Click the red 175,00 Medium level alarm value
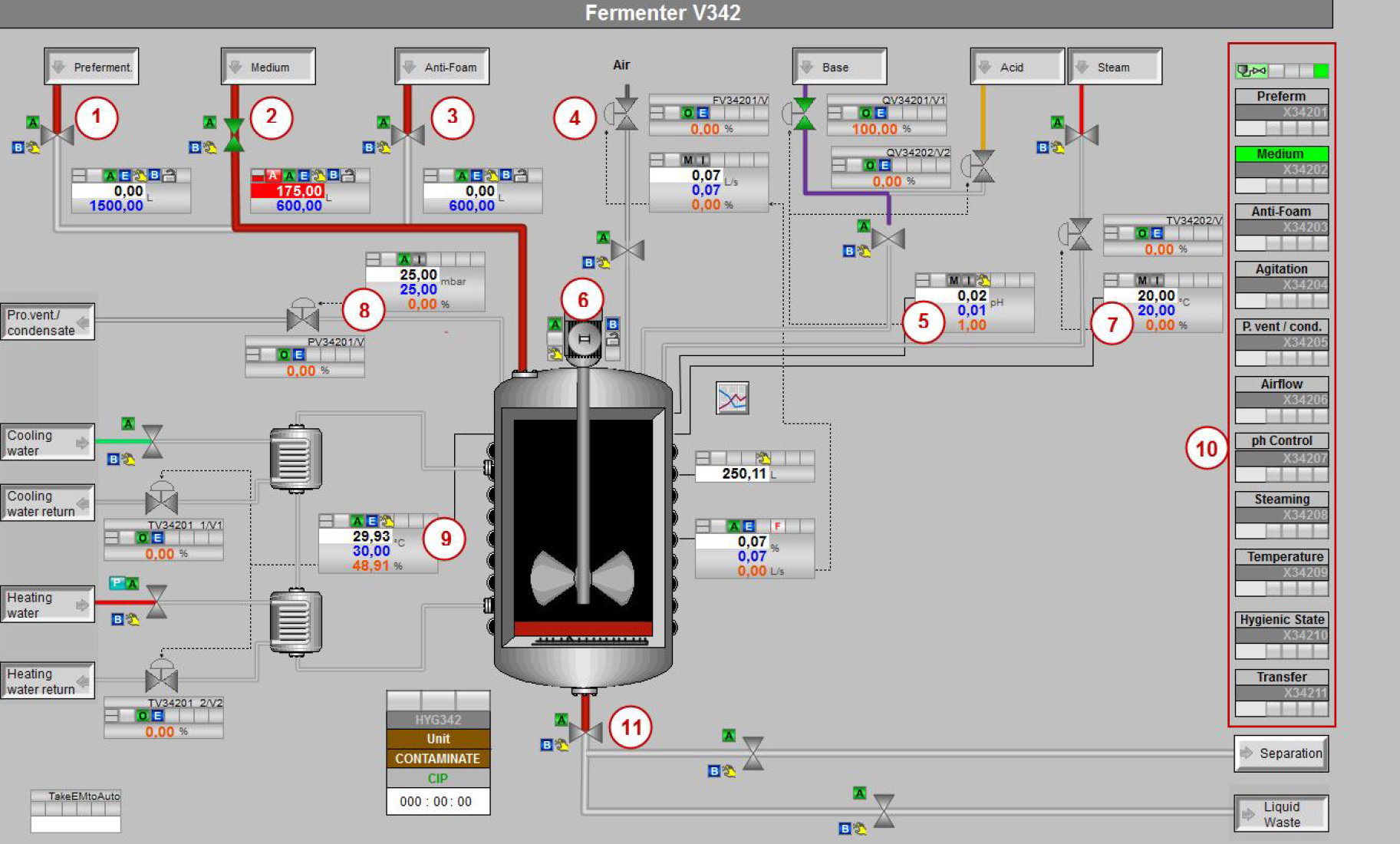The width and height of the screenshot is (1400, 844). click(x=288, y=190)
